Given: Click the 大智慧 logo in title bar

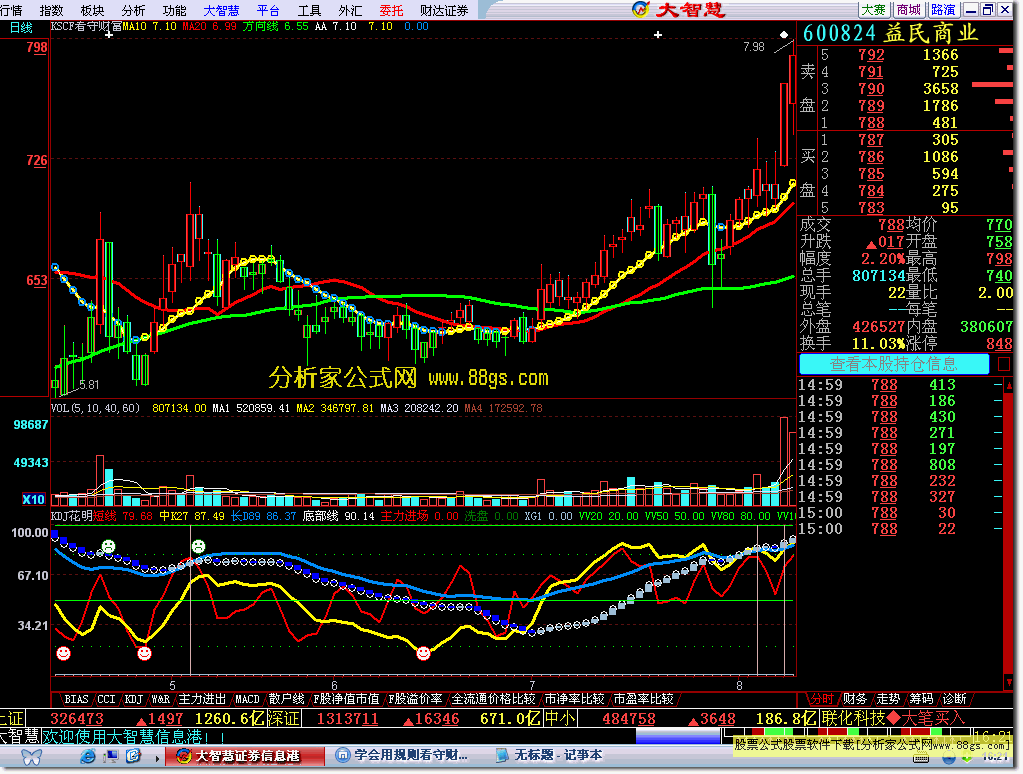Looking at the screenshot, I should click(x=679, y=10).
